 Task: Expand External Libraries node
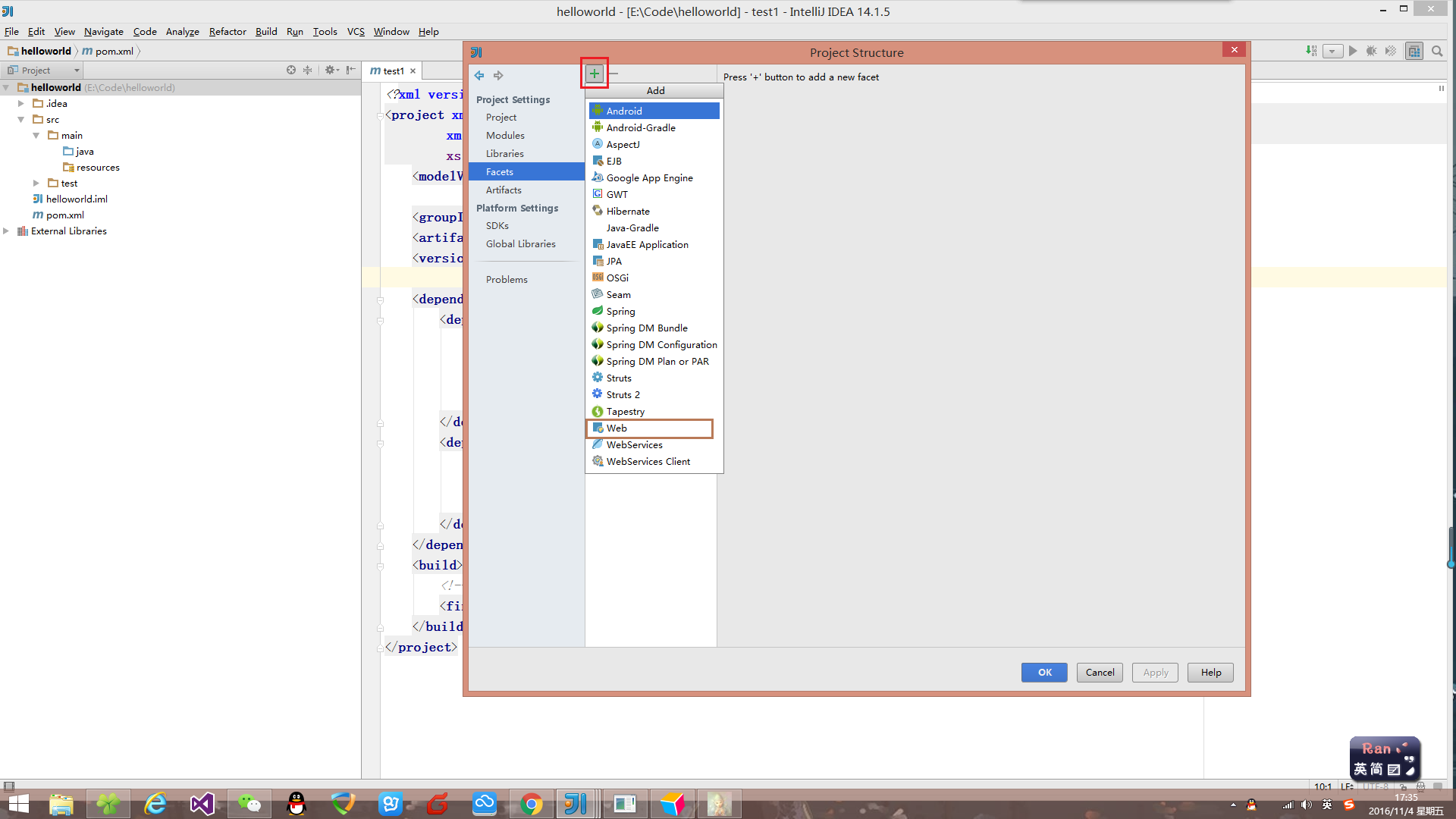(x=6, y=231)
